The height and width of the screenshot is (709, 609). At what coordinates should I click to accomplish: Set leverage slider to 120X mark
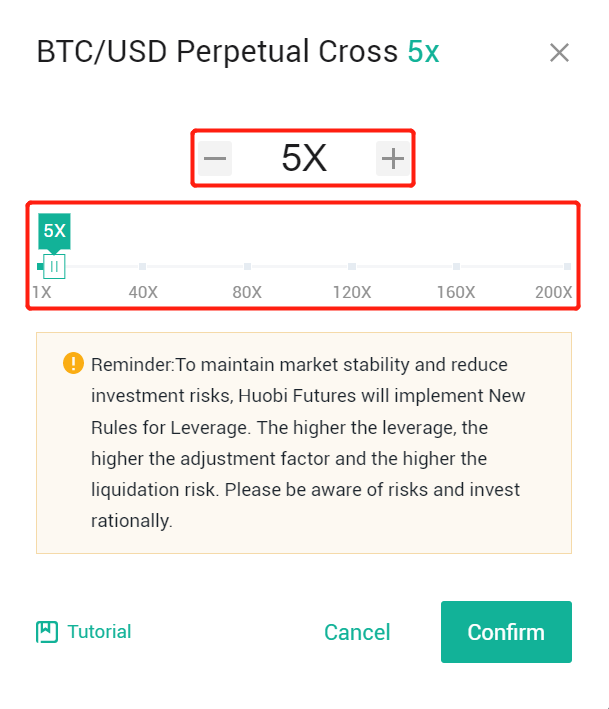[352, 266]
